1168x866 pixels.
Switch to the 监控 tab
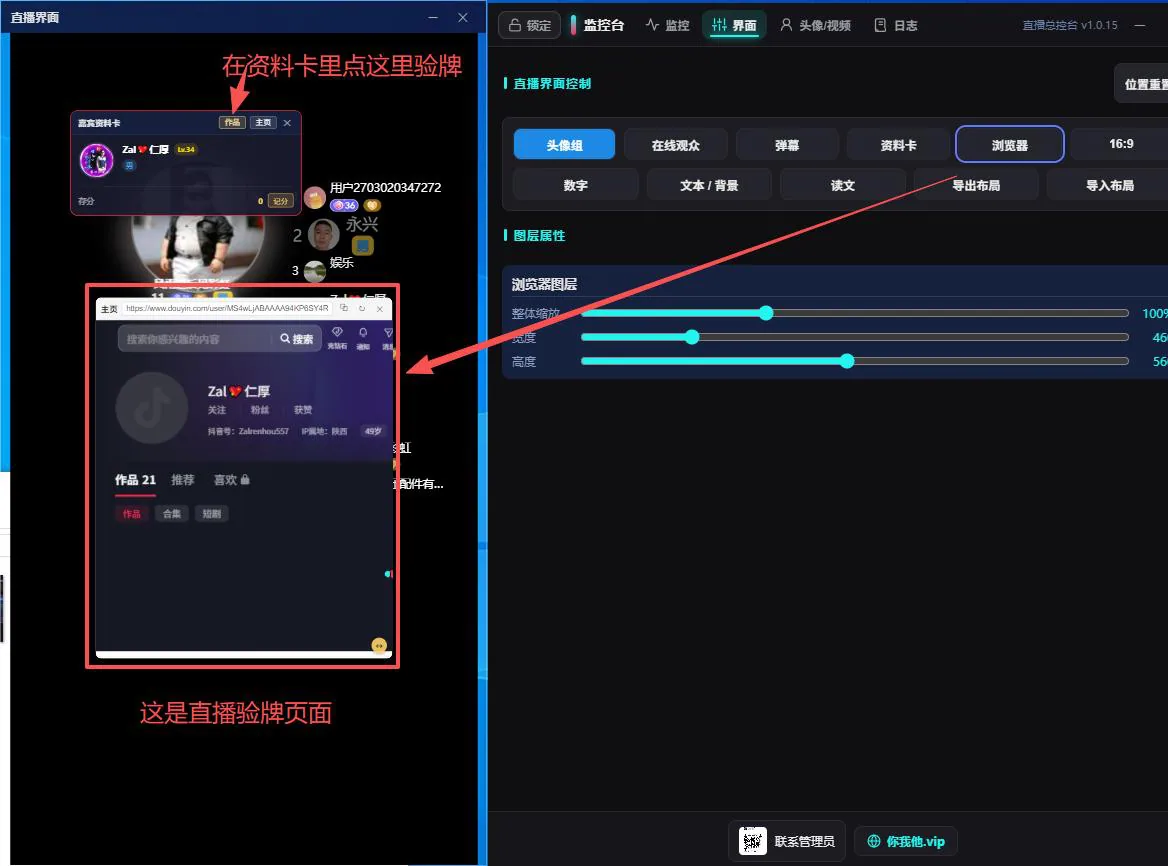pos(667,25)
